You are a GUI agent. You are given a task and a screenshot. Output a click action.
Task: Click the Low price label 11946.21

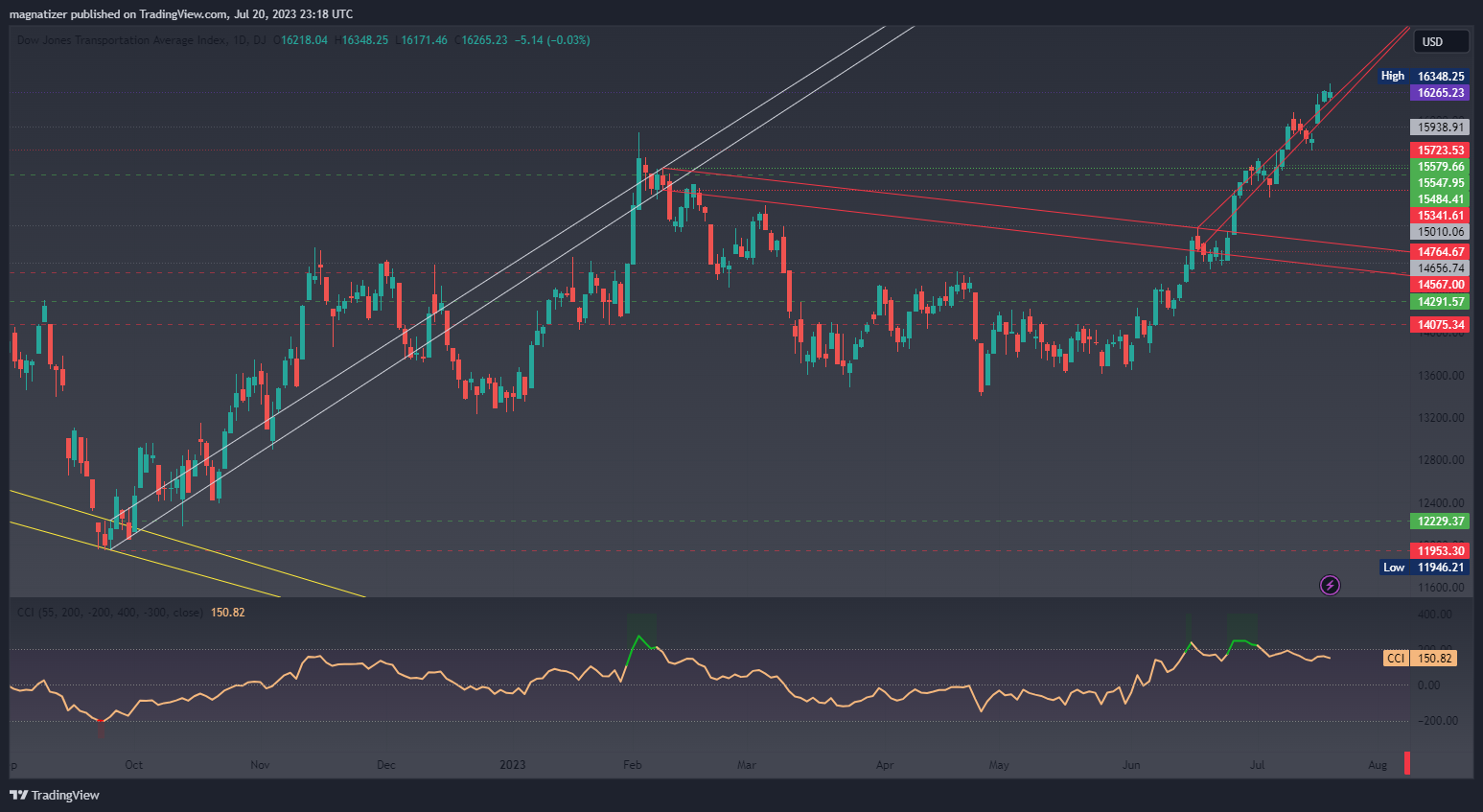point(1440,568)
